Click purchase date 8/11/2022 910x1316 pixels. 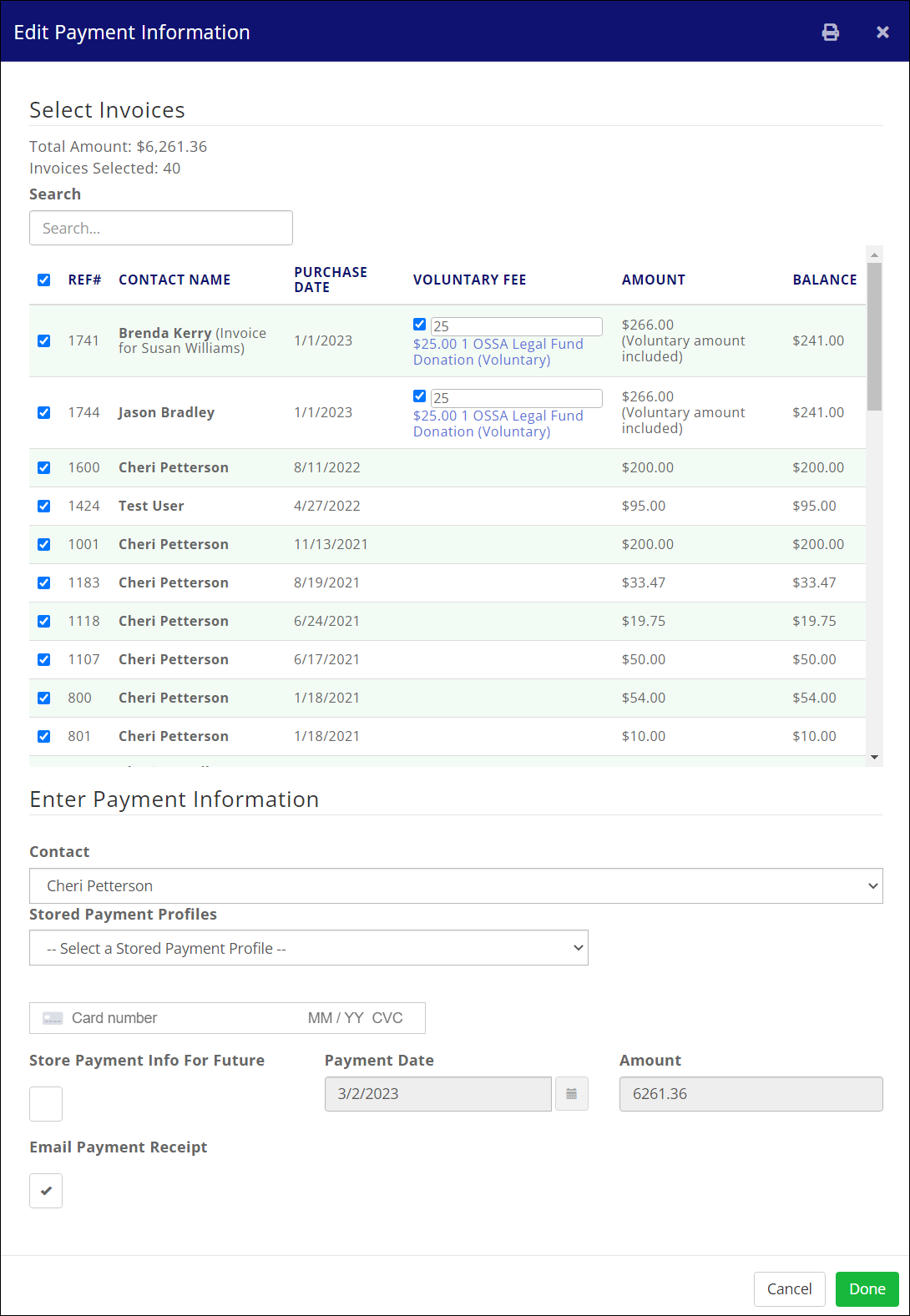327,467
